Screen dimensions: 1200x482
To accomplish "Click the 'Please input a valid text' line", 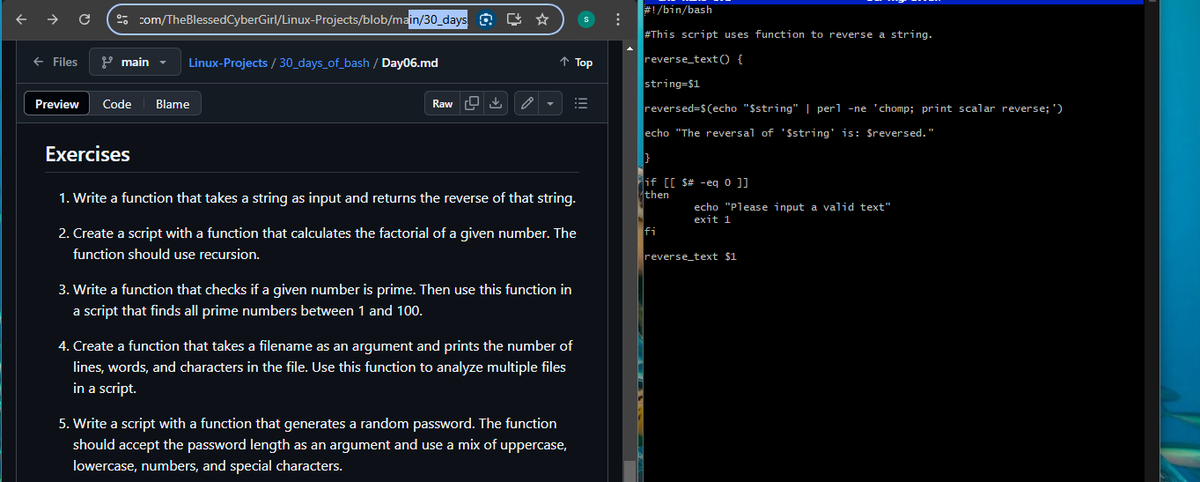I will [790, 207].
